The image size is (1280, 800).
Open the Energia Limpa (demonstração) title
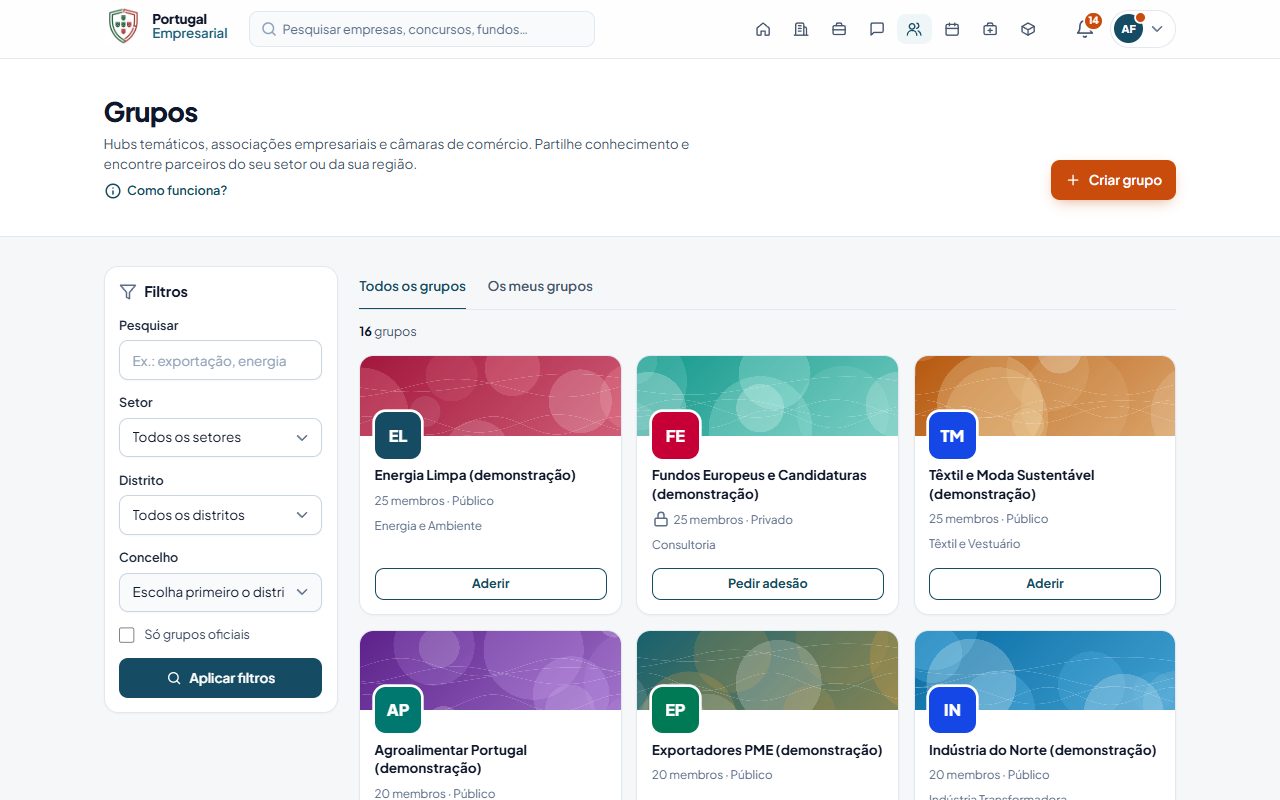click(x=475, y=475)
